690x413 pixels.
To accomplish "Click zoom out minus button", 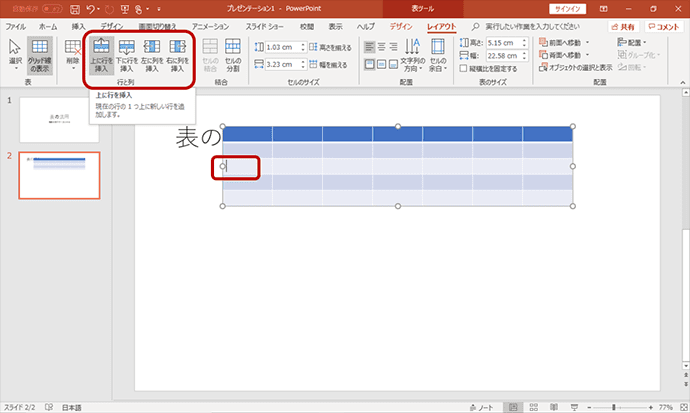I will pyautogui.click(x=589, y=408).
